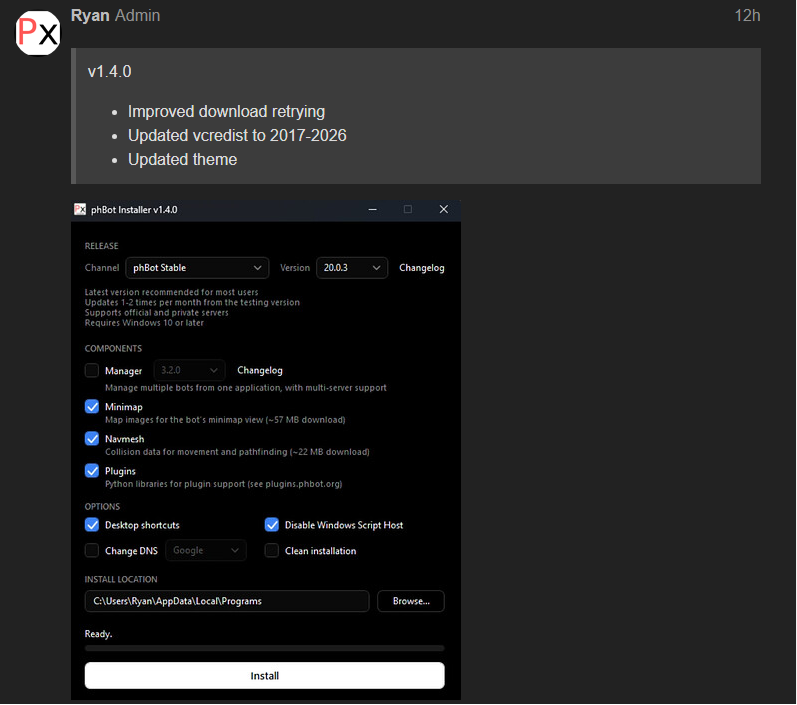797x705 pixels.
Task: Open the release Changelog link
Action: (x=421, y=268)
